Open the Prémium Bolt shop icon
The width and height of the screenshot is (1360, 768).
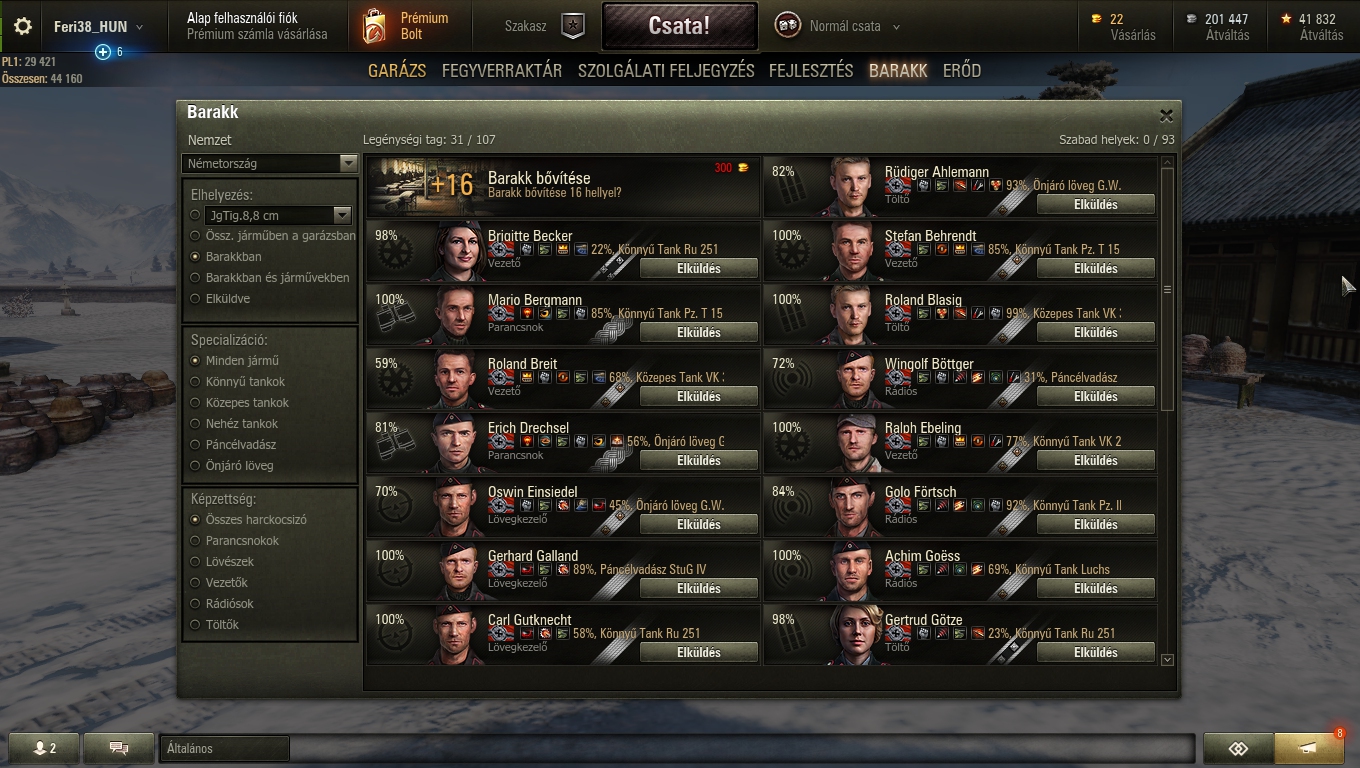[374, 27]
